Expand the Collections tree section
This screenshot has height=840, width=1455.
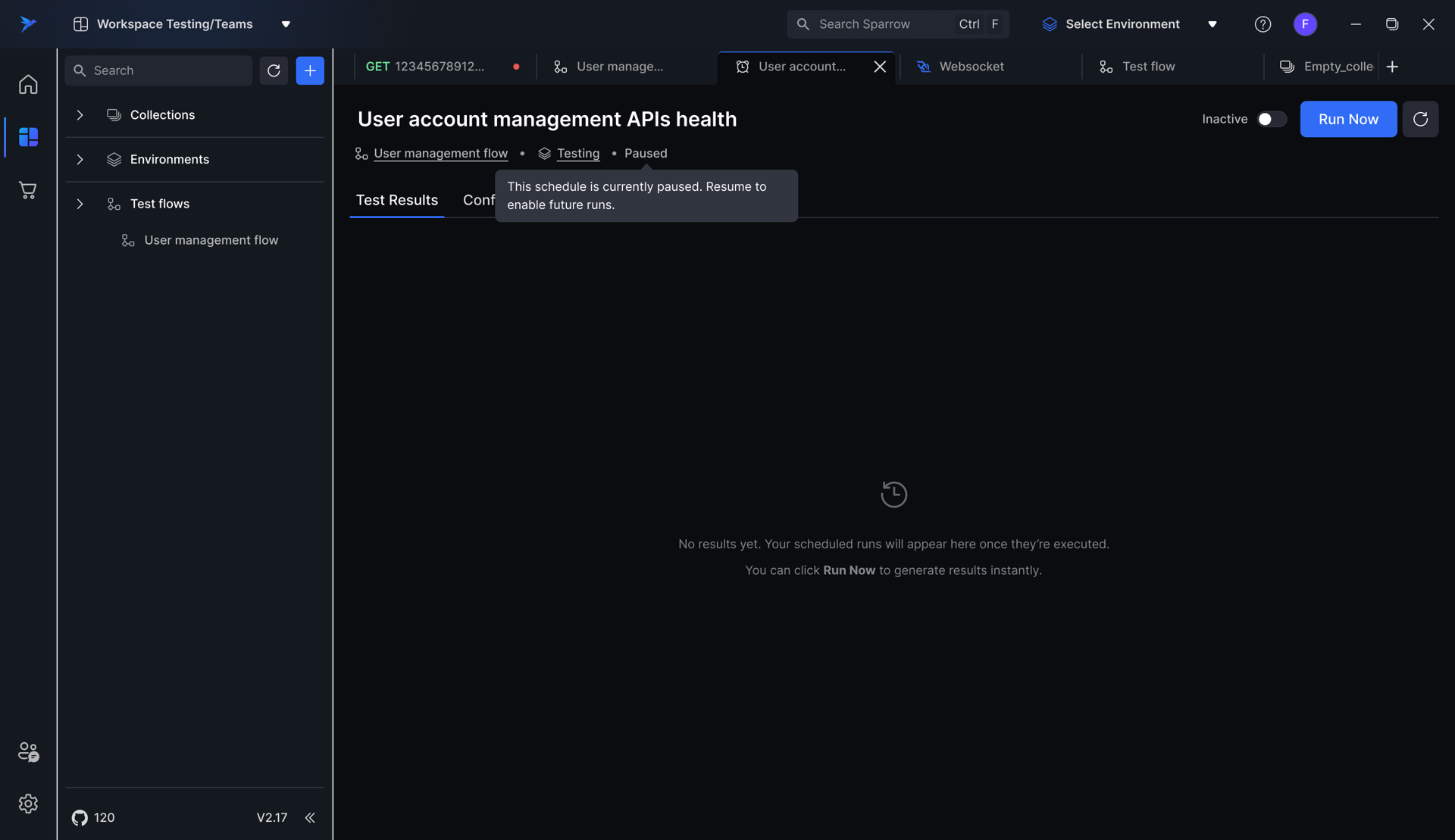(x=80, y=115)
